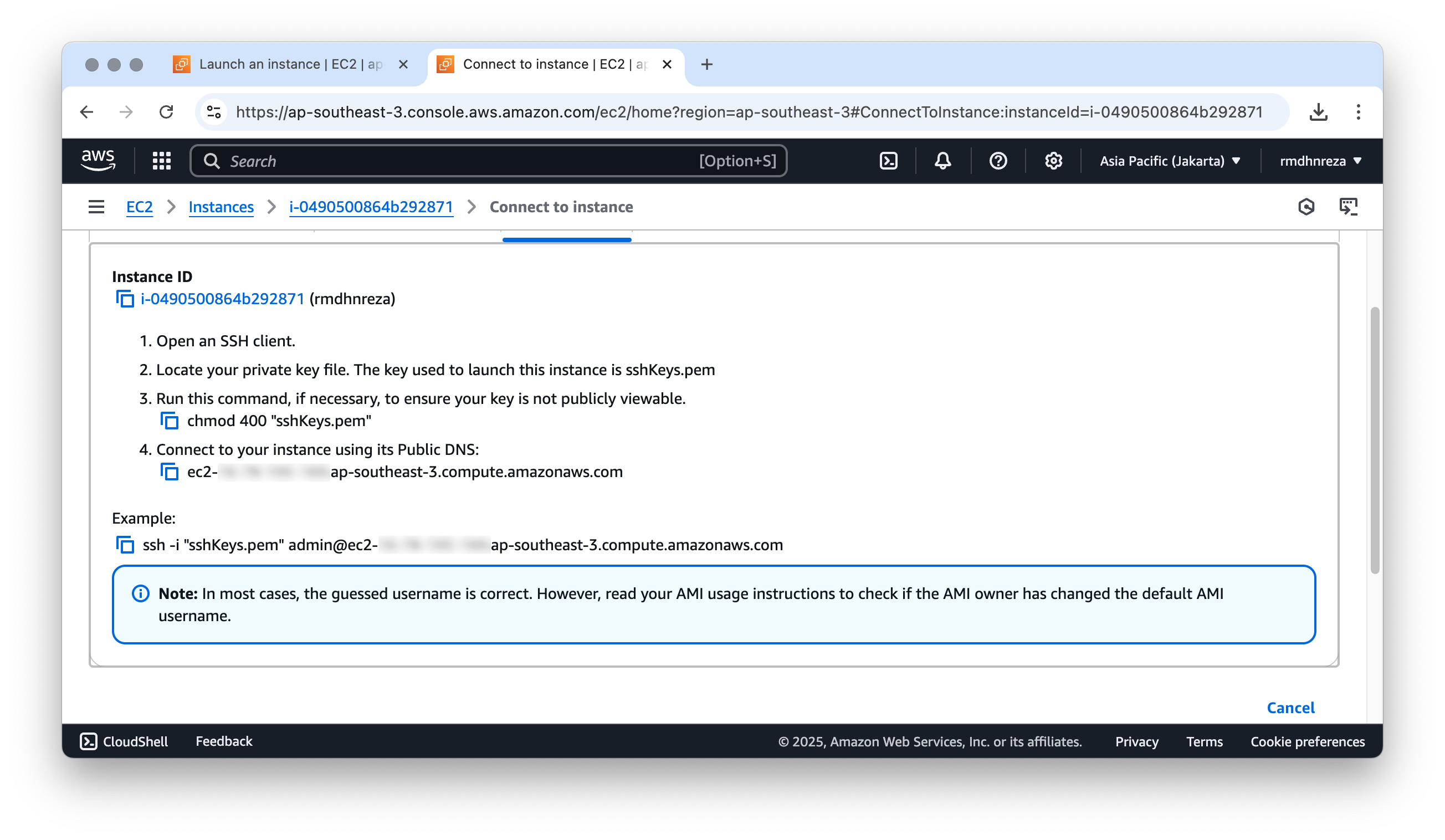
Task: Click the info icon in Note box
Action: click(x=141, y=594)
